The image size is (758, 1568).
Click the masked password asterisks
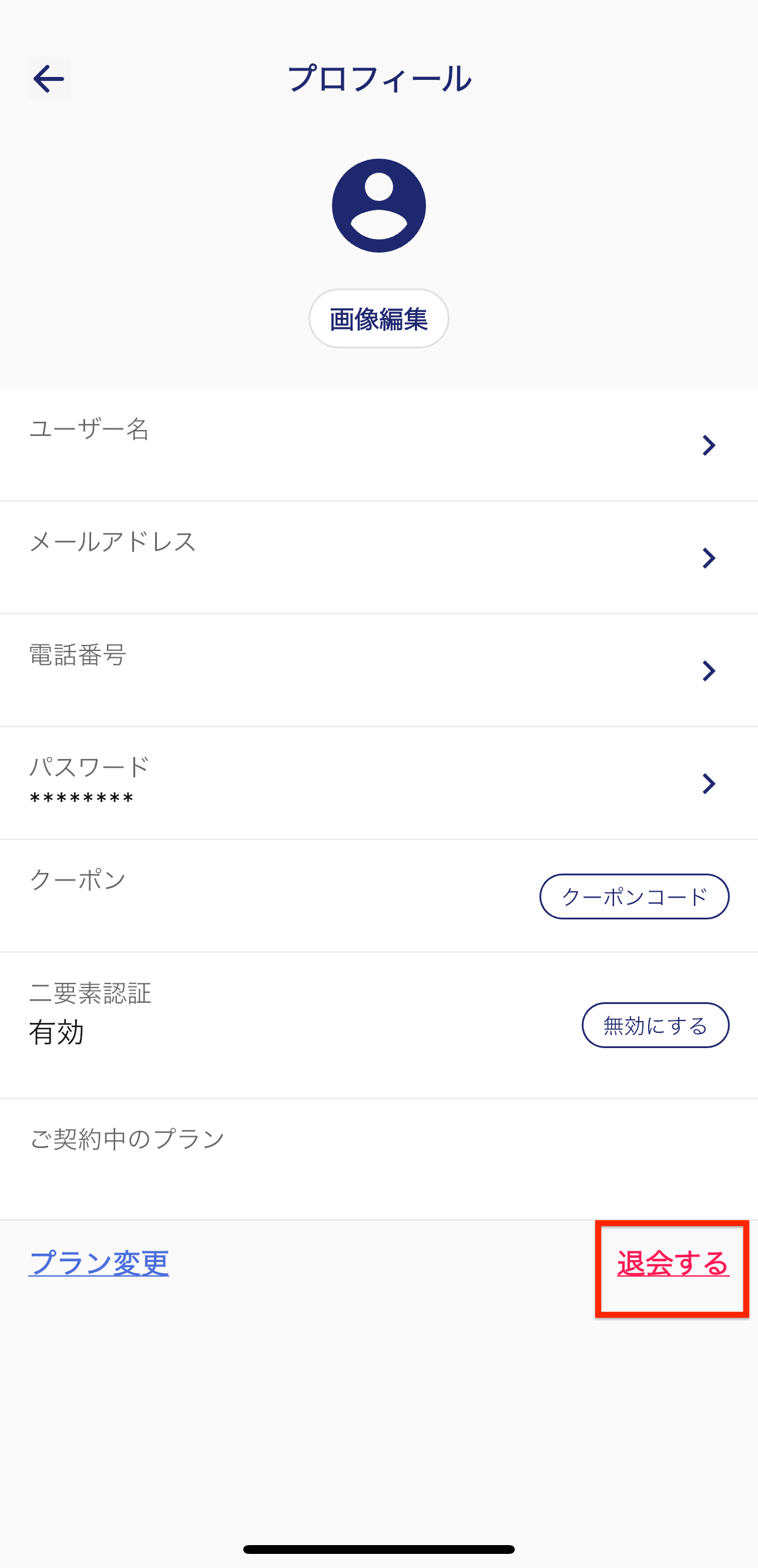[x=82, y=799]
